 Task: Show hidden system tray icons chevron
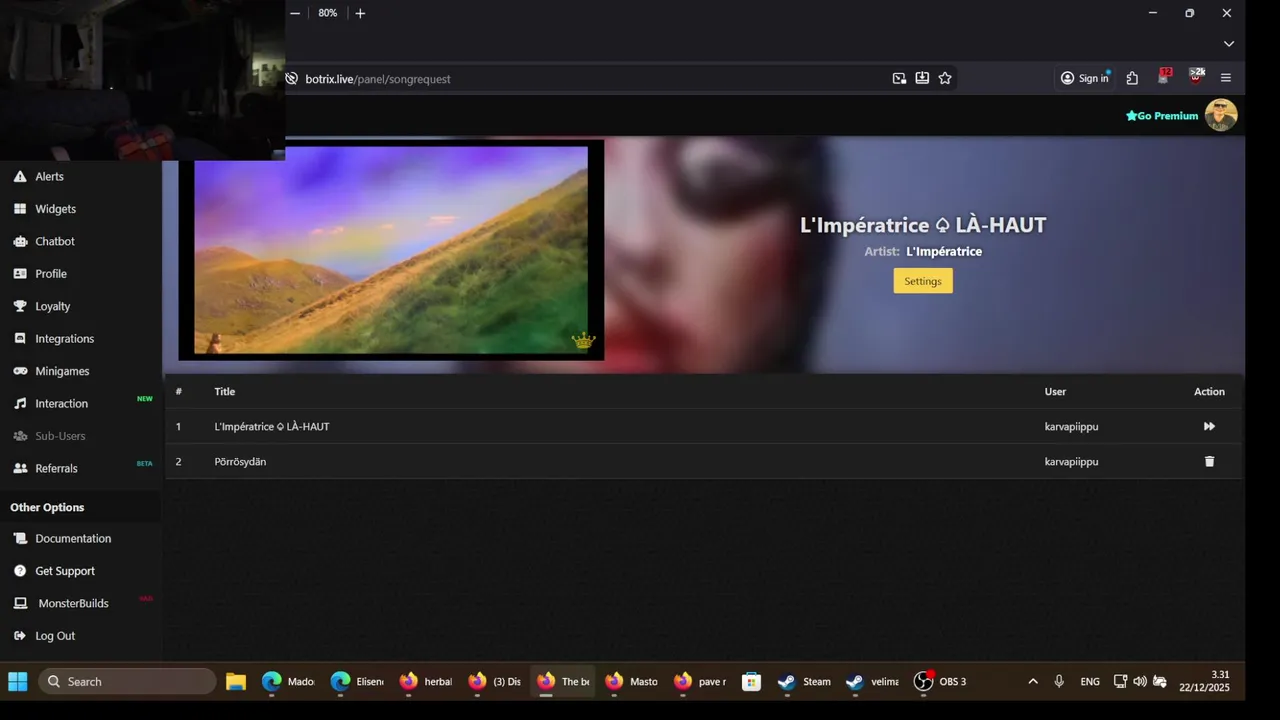click(1033, 682)
